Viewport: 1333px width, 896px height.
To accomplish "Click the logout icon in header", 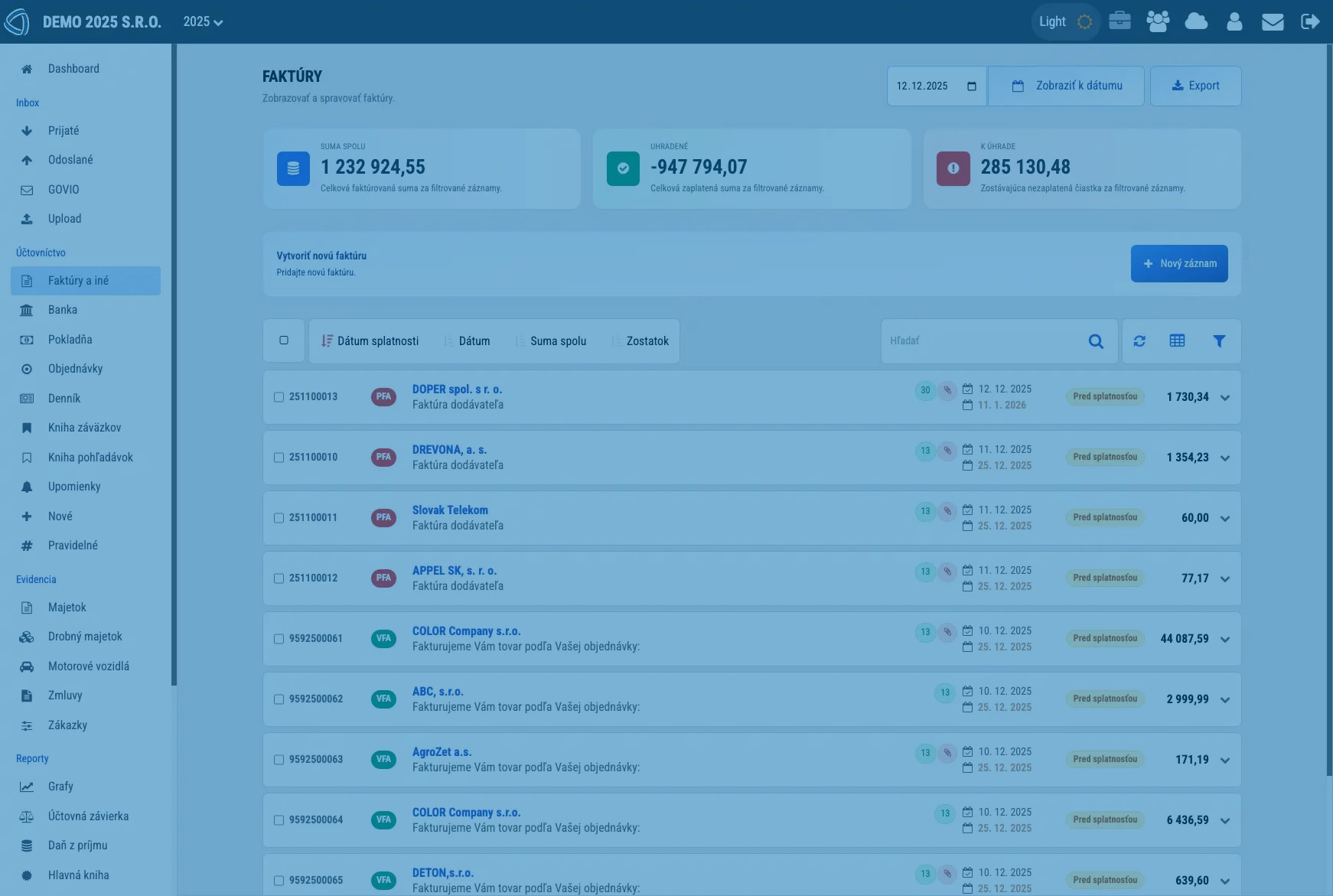I will click(1310, 21).
